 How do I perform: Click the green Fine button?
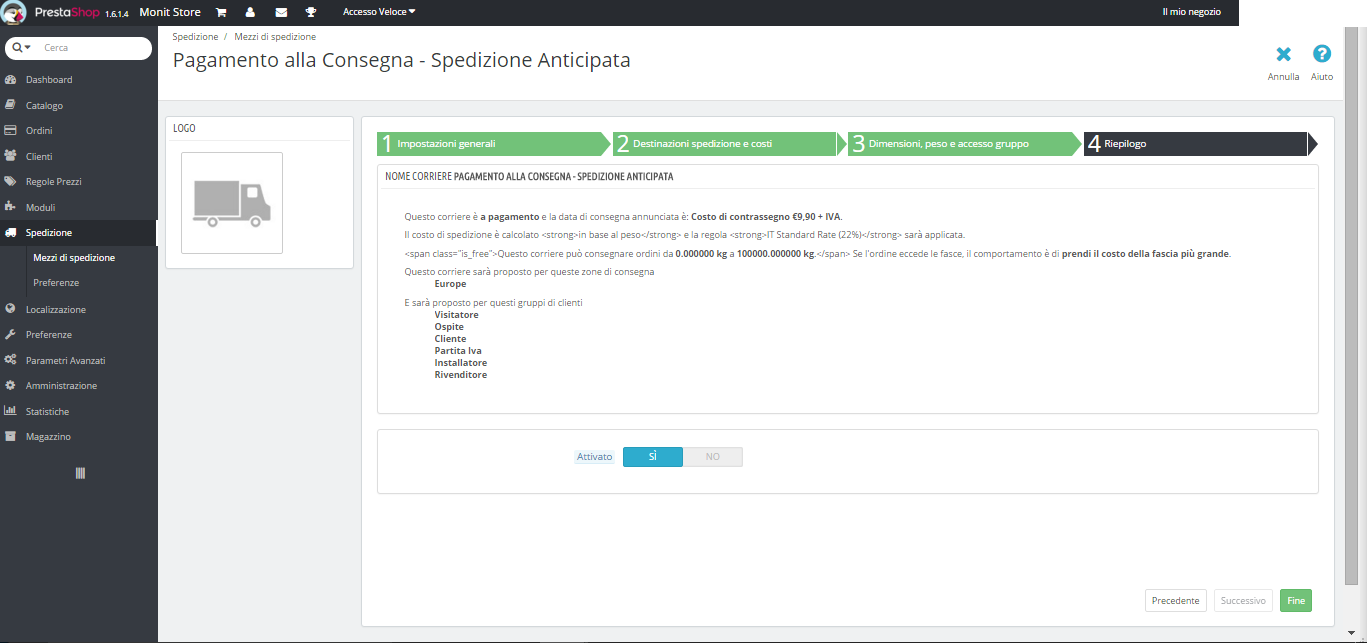click(1296, 601)
